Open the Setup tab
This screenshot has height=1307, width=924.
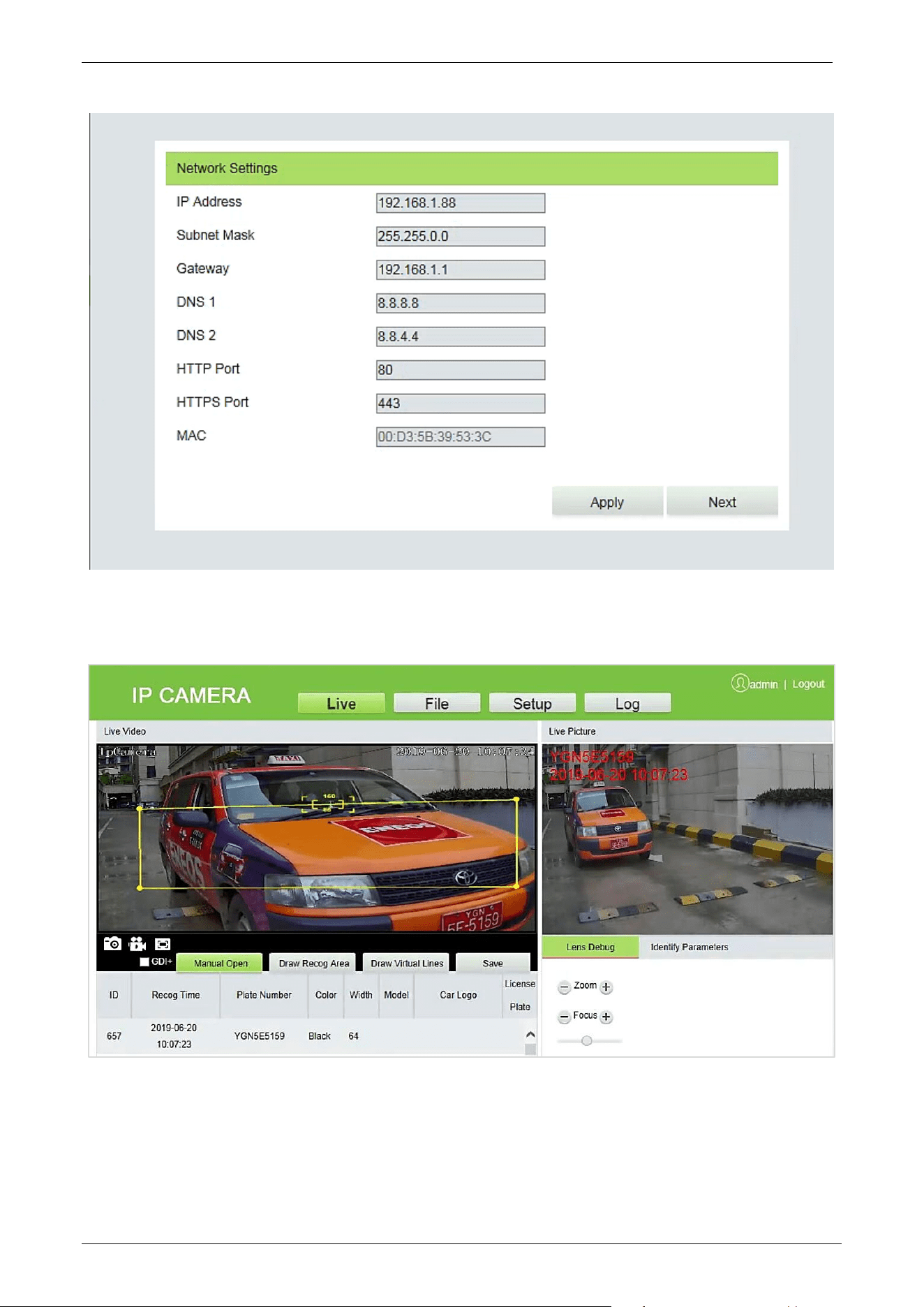[x=532, y=703]
